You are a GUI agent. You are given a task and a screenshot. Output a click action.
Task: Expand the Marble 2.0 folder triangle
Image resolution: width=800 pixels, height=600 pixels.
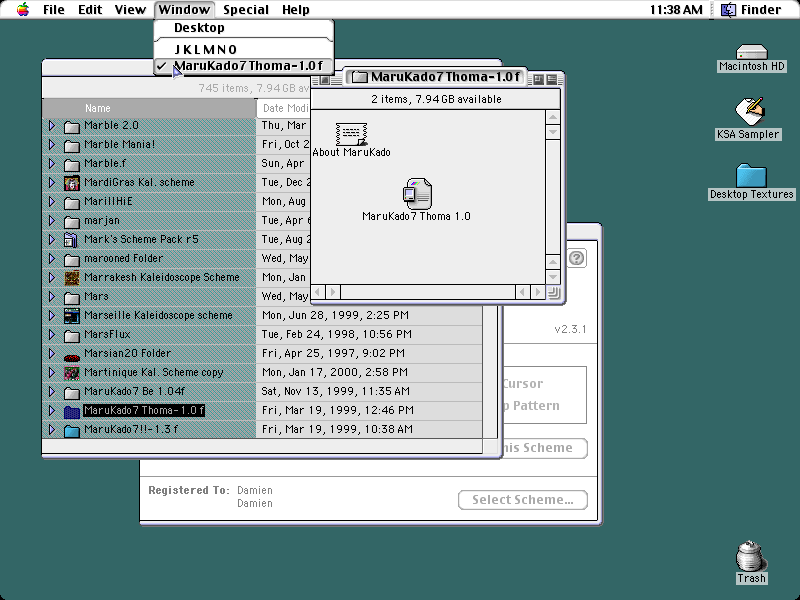(52, 126)
